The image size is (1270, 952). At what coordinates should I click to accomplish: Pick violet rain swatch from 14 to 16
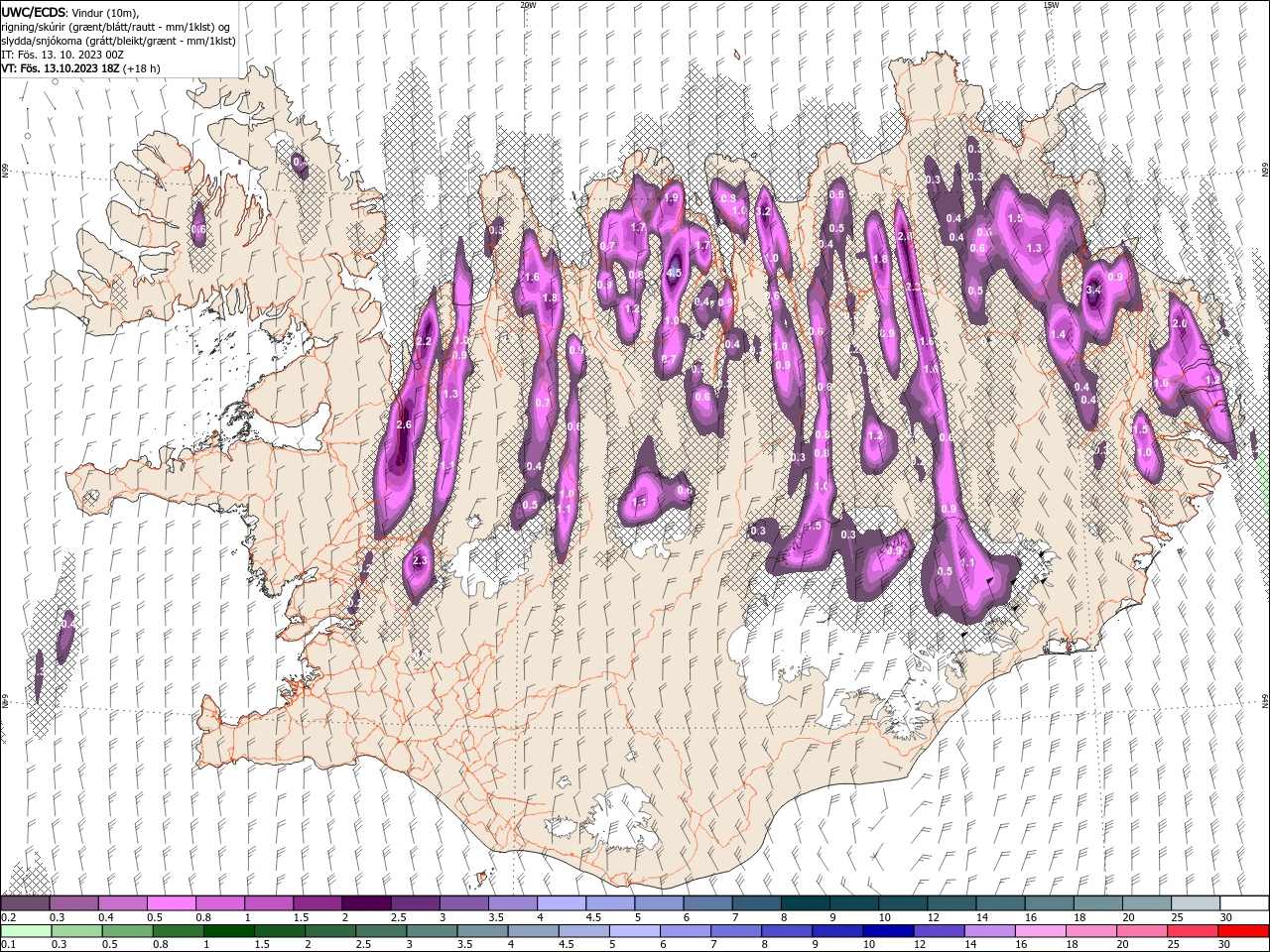pos(989,931)
